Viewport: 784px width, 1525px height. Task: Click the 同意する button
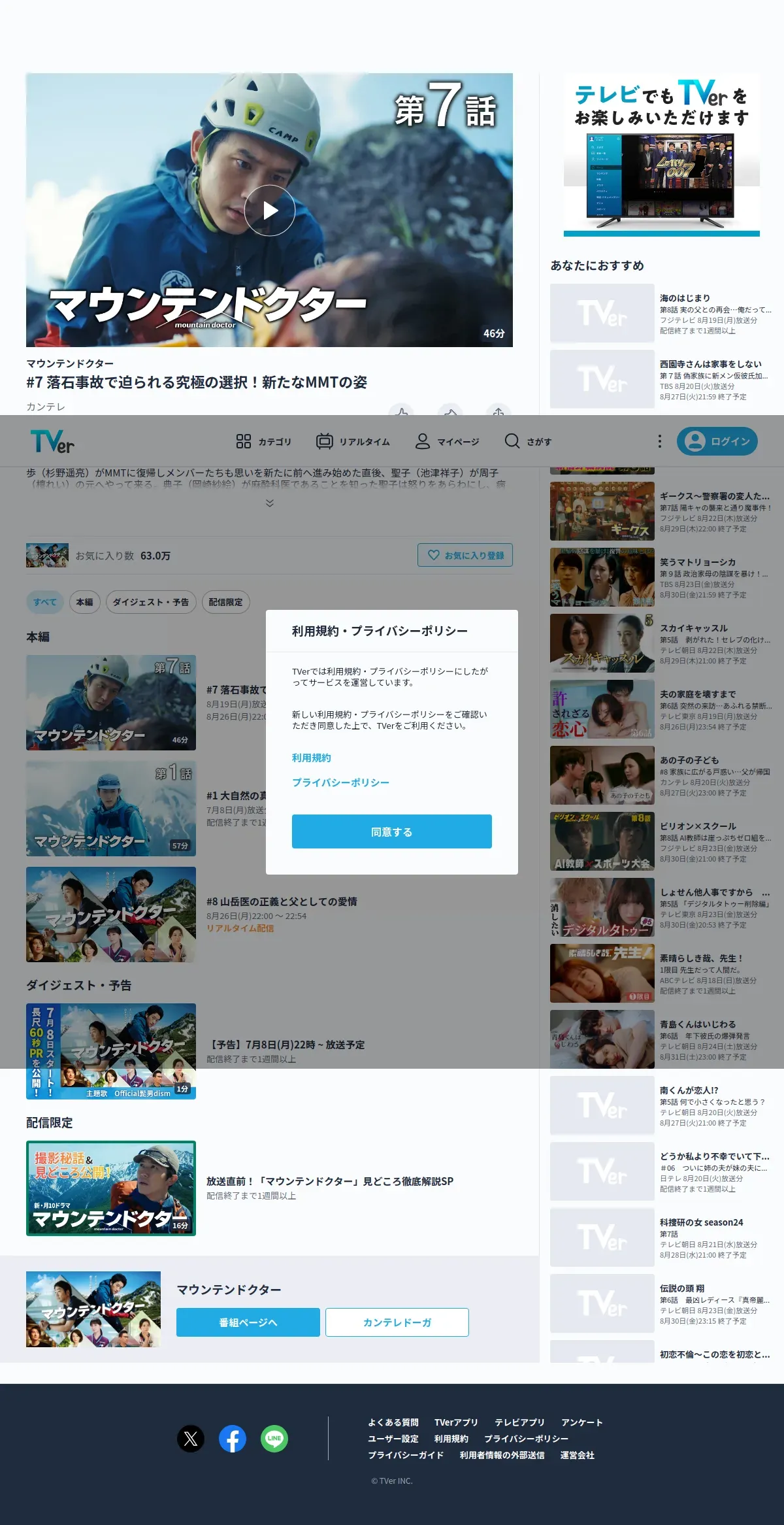tap(392, 831)
